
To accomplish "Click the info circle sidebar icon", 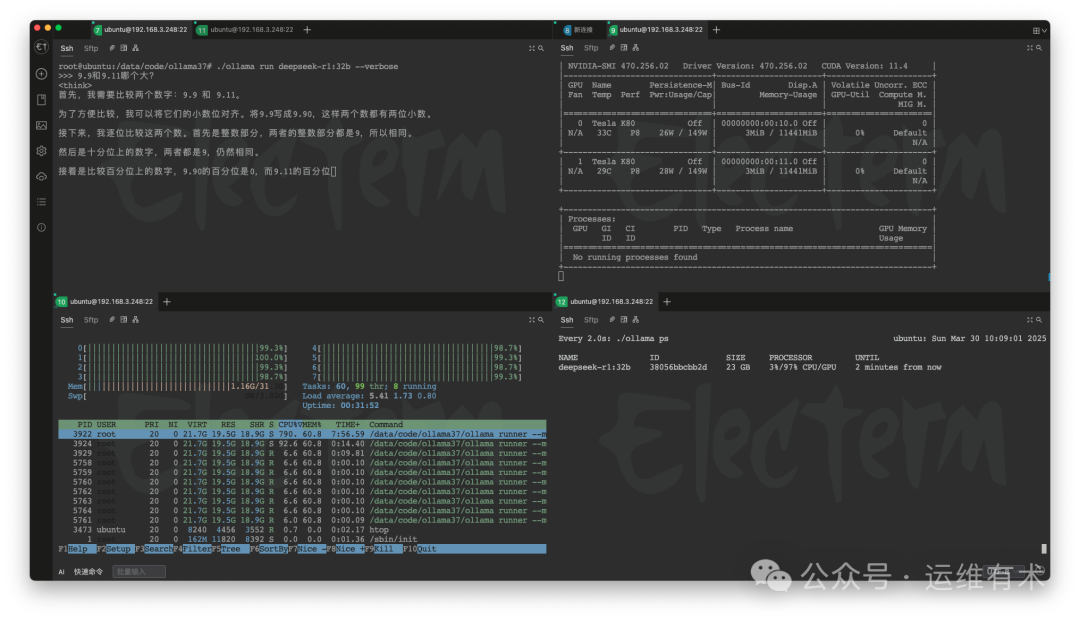I will tap(41, 227).
